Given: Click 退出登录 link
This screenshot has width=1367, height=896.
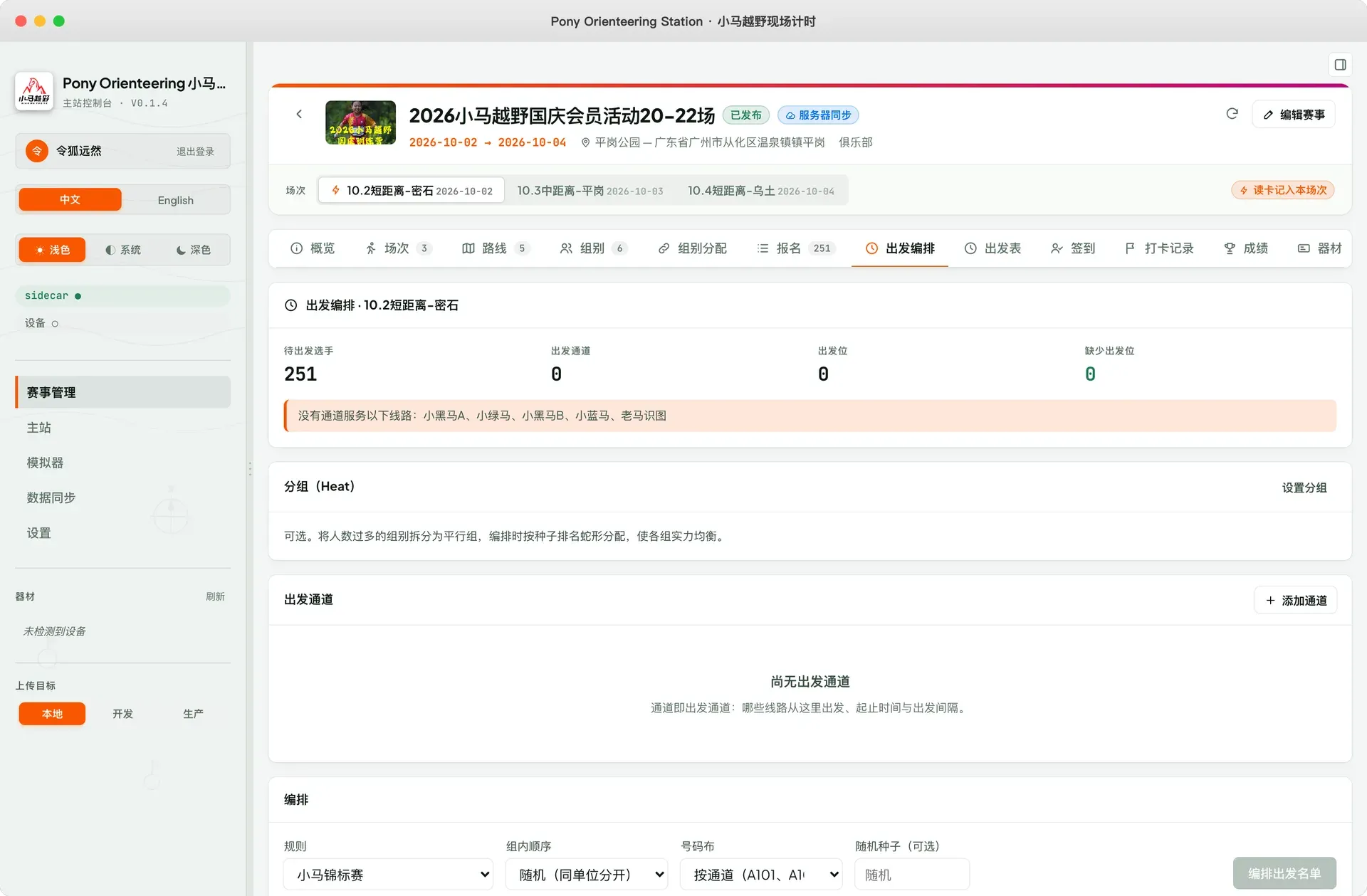Looking at the screenshot, I should click(195, 152).
